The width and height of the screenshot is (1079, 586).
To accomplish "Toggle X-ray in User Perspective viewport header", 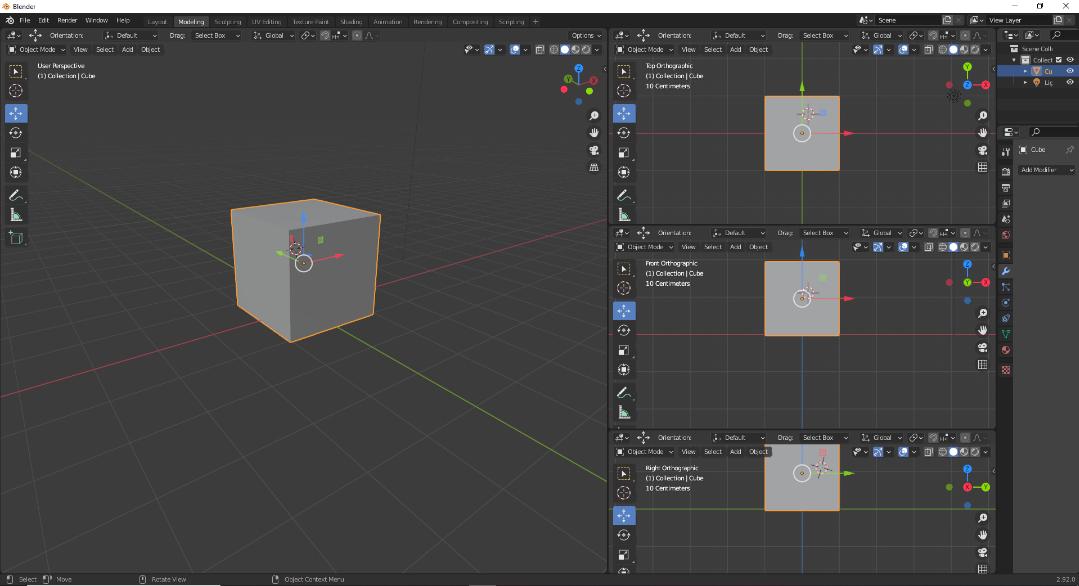I will (540, 50).
